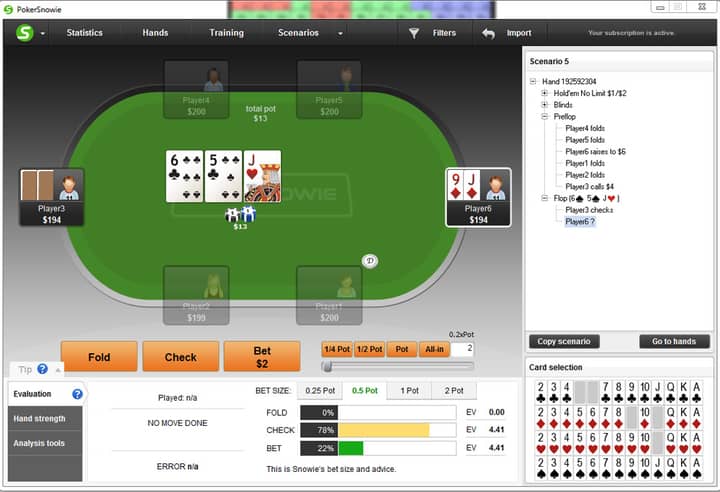Open the Scenarios dropdown arrow
Image resolution: width=720 pixels, height=492 pixels.
[340, 34]
